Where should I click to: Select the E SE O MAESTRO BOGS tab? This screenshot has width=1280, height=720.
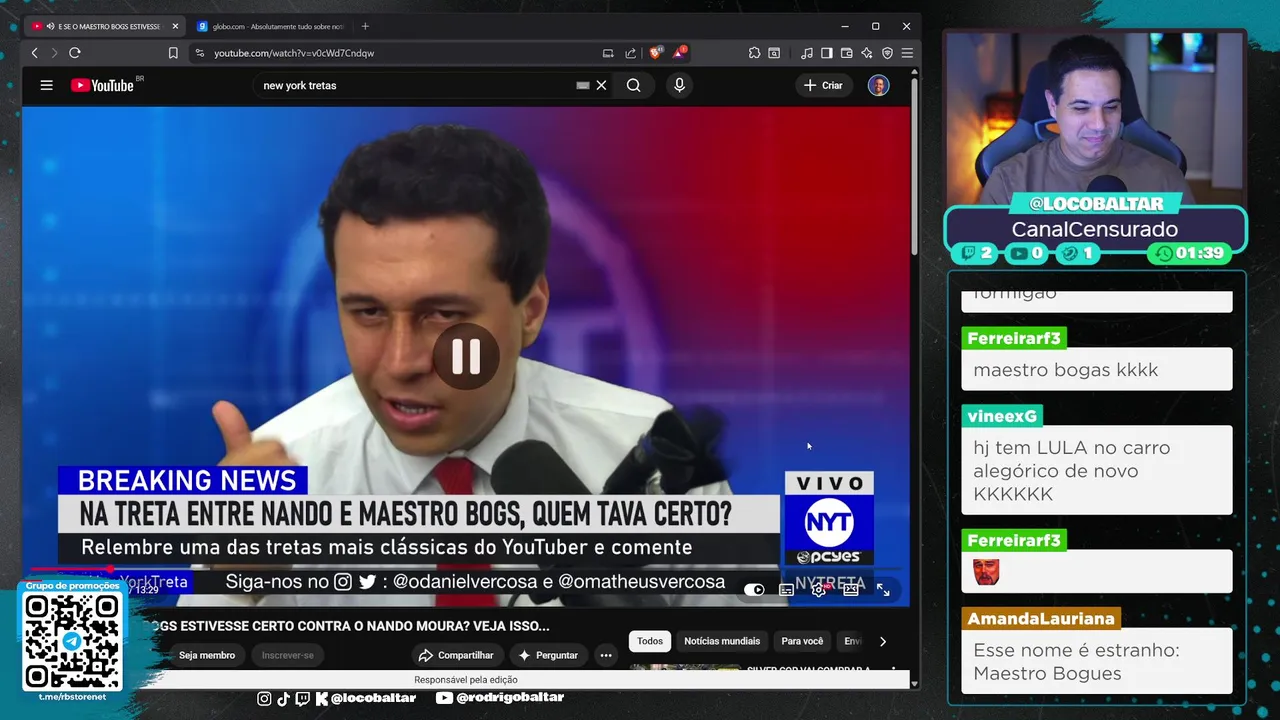coord(105,26)
